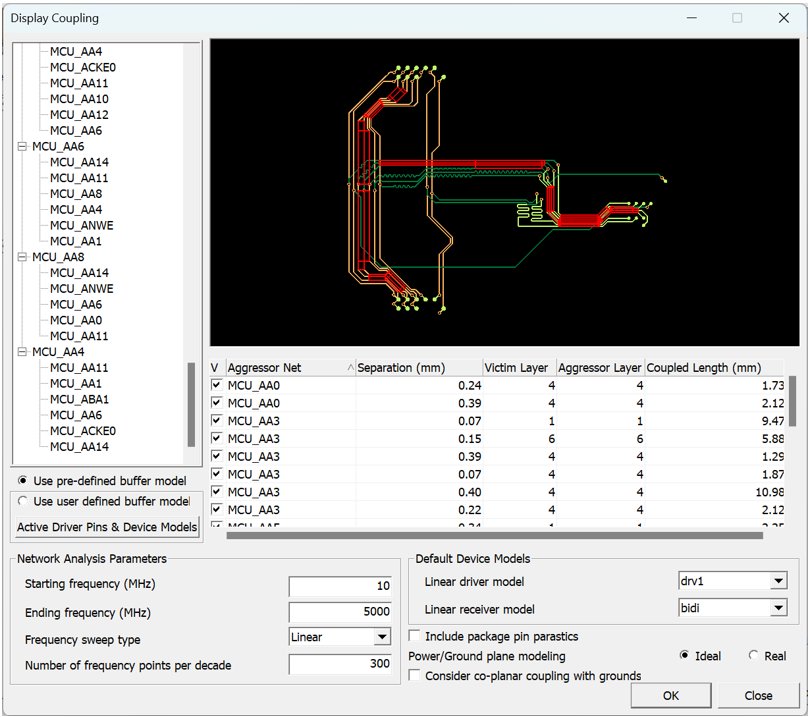This screenshot has height=717, width=808.
Task: Collapse the MCU_AA4 tree node
Action: point(23,352)
